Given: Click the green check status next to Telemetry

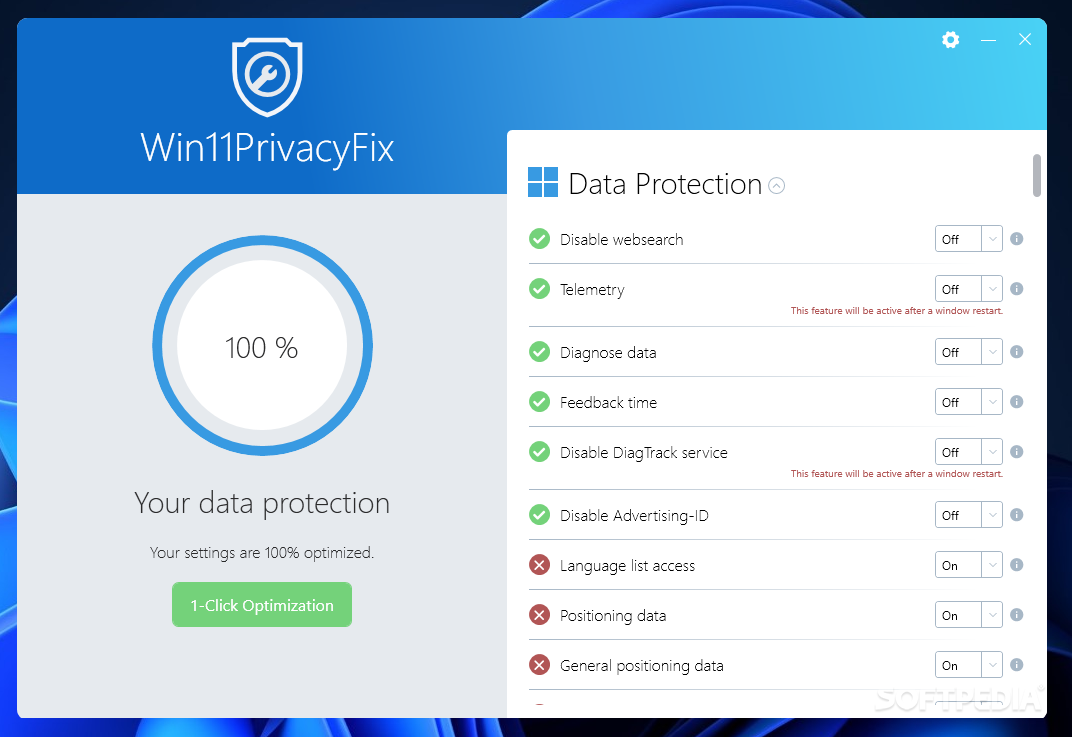Looking at the screenshot, I should [539, 289].
